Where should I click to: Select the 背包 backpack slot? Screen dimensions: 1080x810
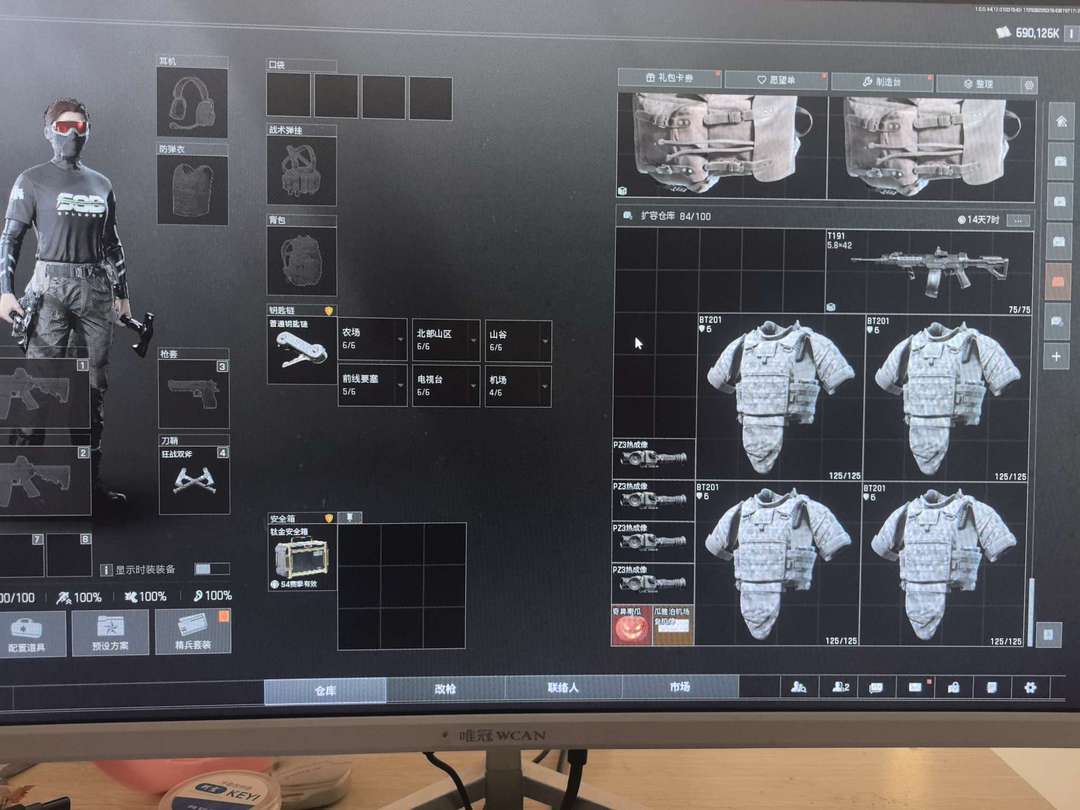[x=302, y=261]
